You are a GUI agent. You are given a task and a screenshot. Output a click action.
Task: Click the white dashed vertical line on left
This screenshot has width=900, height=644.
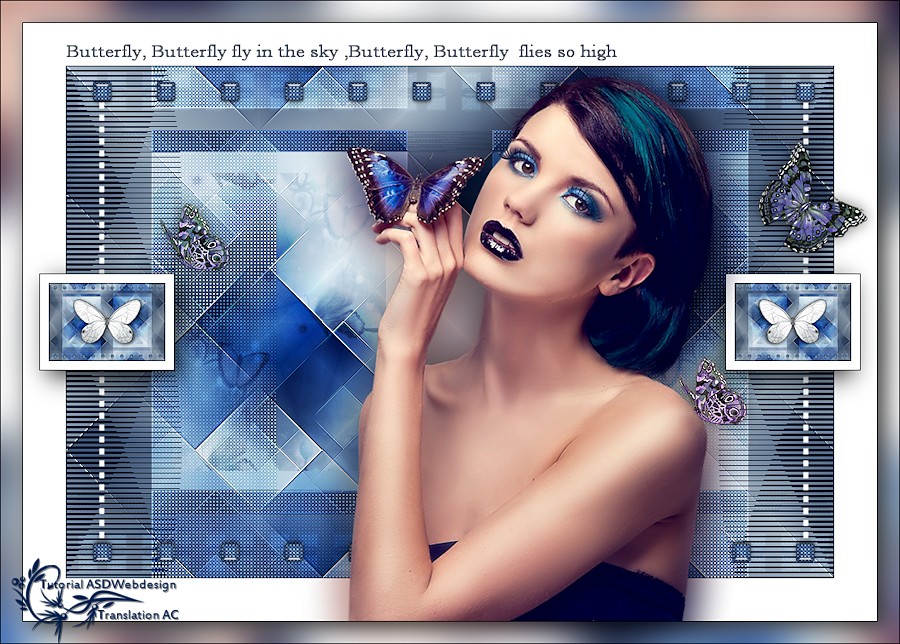tap(102, 200)
